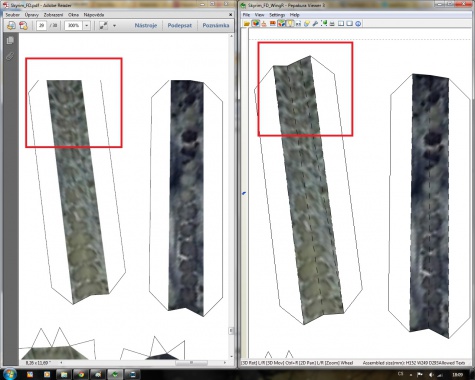Click the fourth Pepakura toolbar icon, orange
The height and width of the screenshot is (380, 475).
pos(272,24)
